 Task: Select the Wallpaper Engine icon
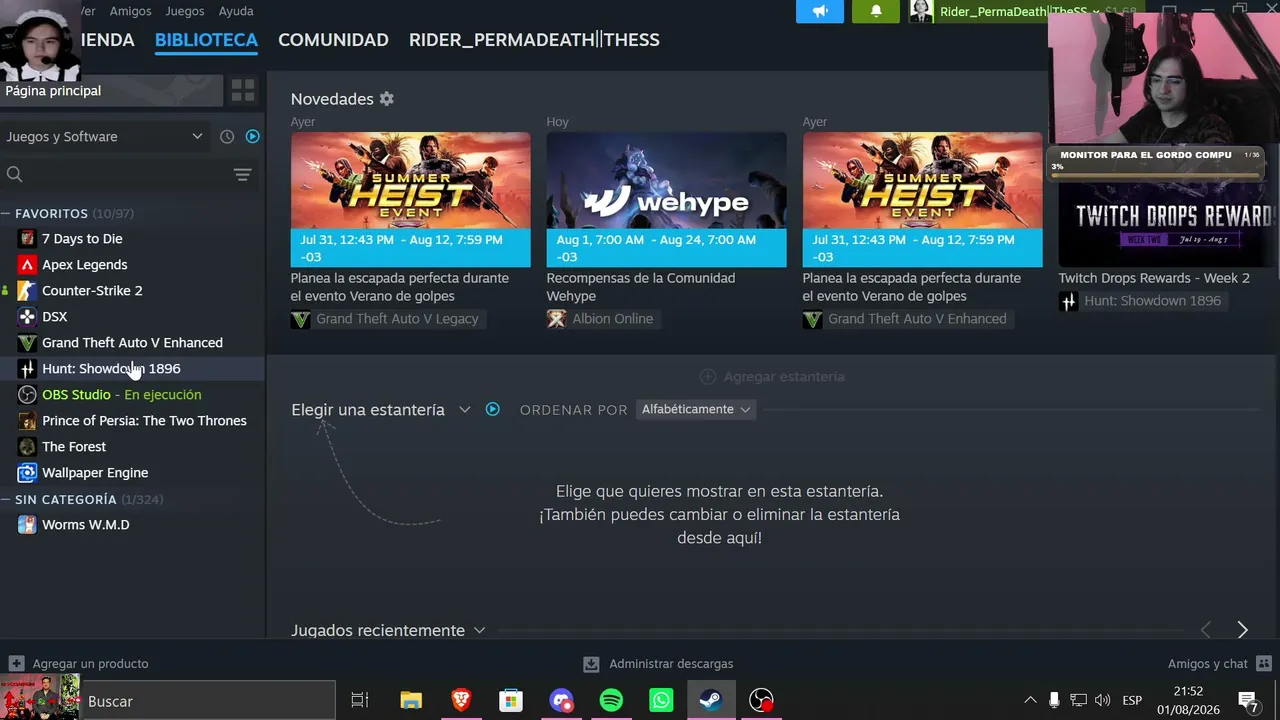[27, 473]
